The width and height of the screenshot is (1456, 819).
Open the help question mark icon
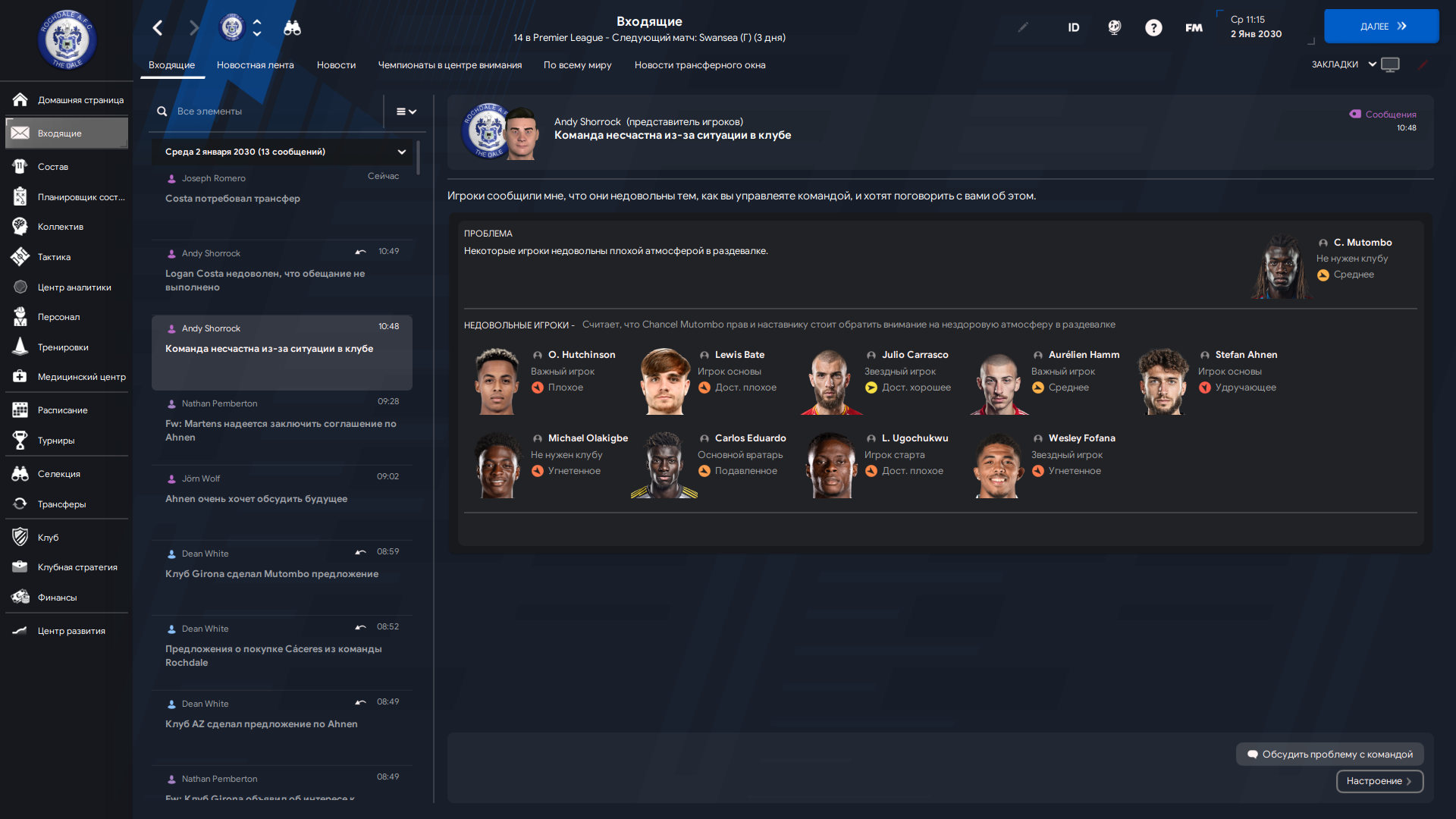[x=1153, y=28]
